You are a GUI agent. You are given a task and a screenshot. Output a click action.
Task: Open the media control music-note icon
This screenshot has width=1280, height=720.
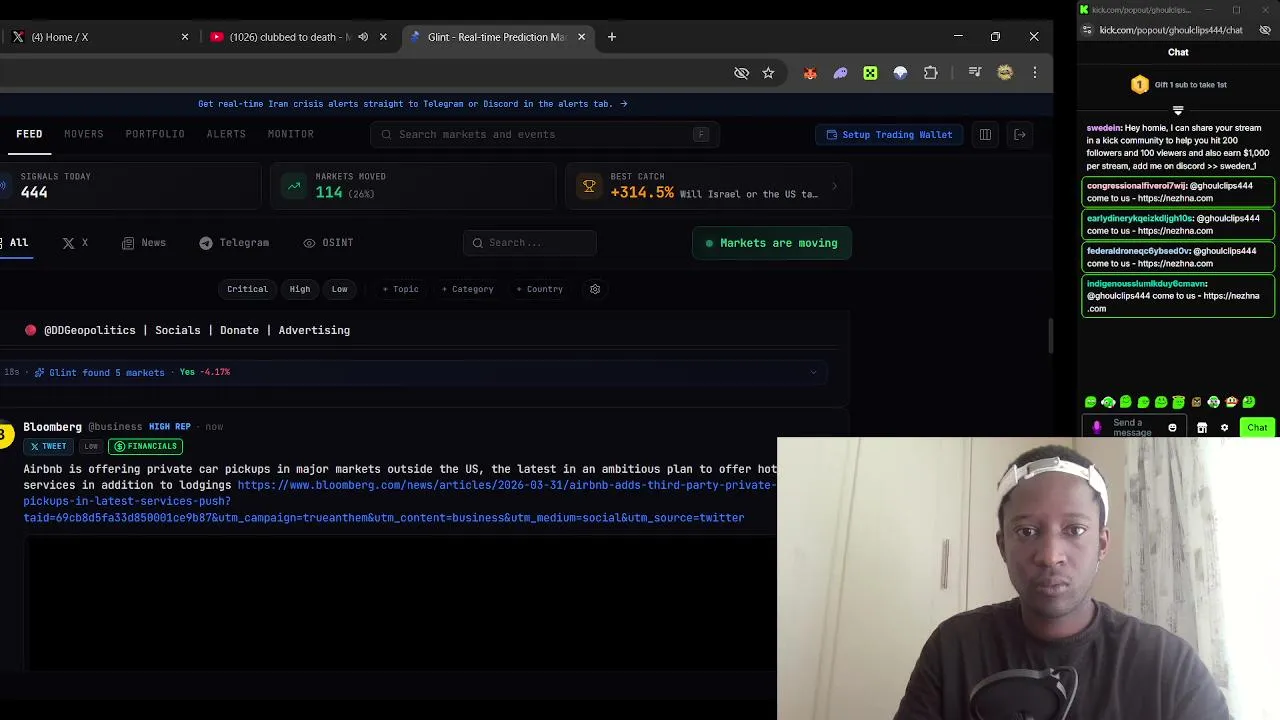[x=975, y=73]
